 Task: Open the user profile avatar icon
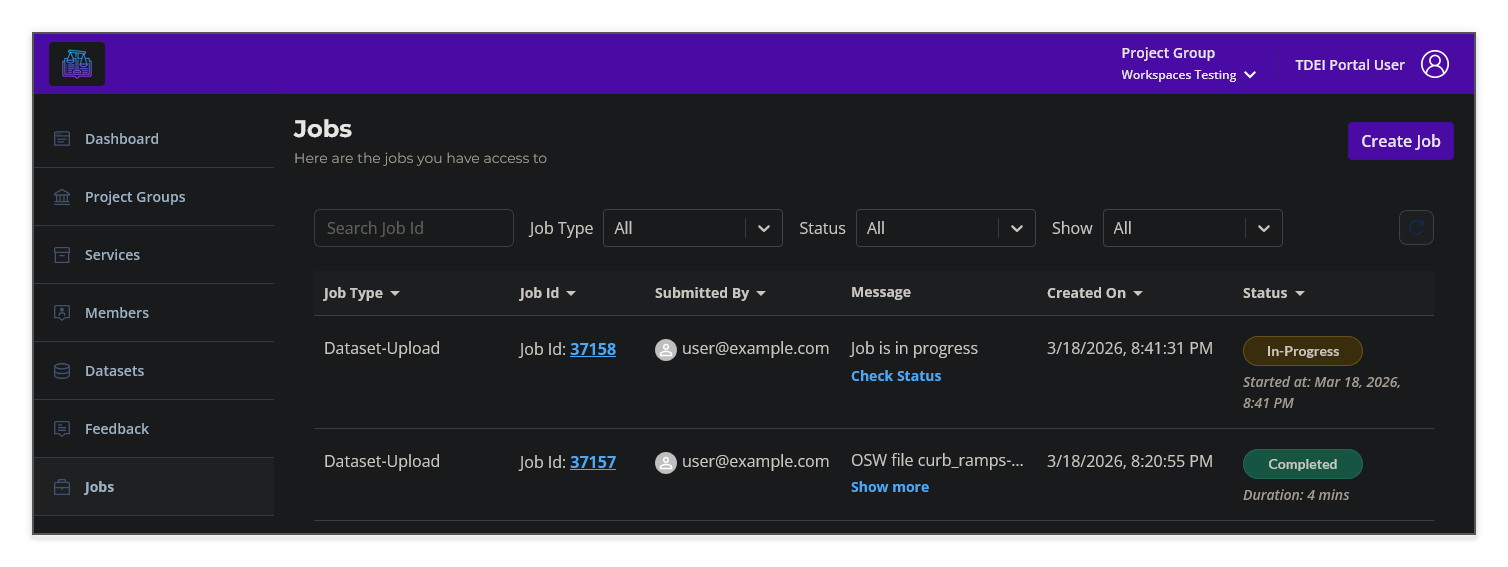(1435, 64)
